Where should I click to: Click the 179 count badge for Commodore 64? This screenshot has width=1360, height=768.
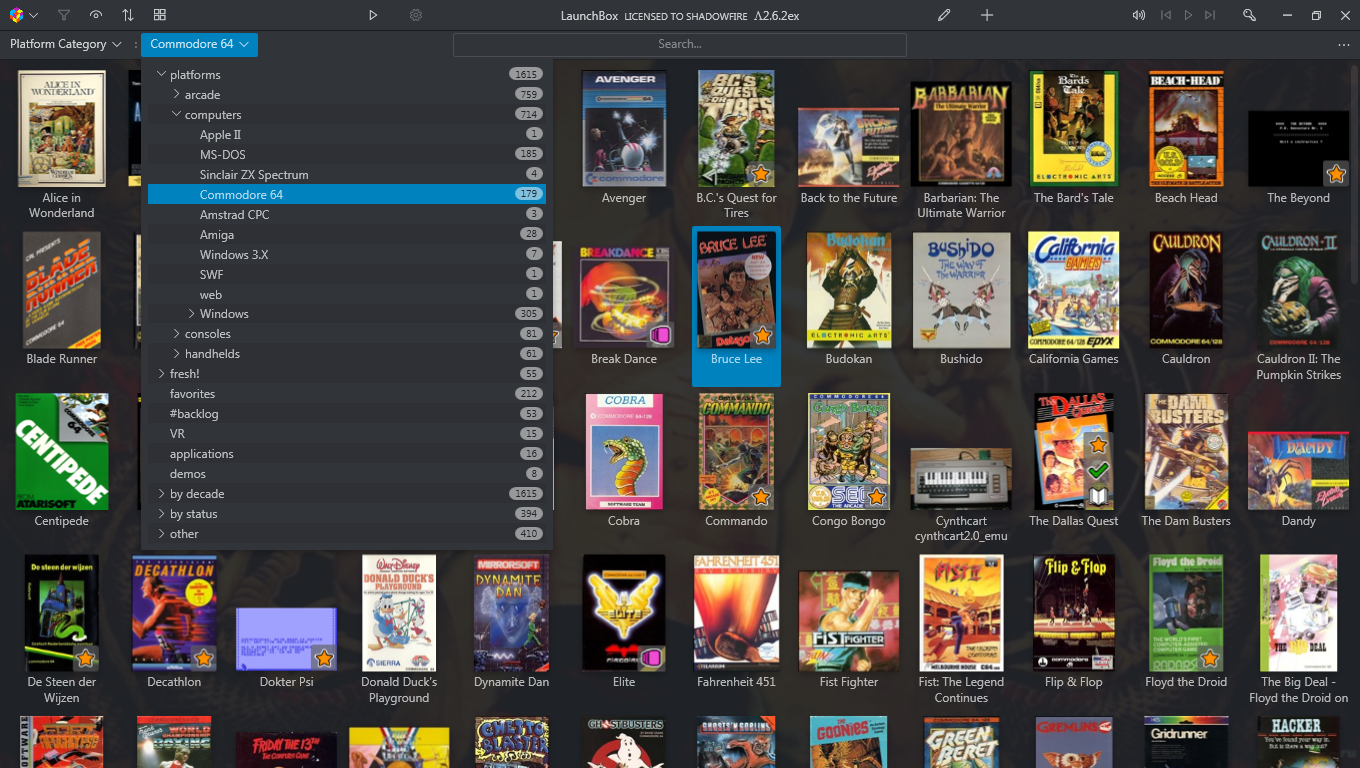(x=529, y=194)
